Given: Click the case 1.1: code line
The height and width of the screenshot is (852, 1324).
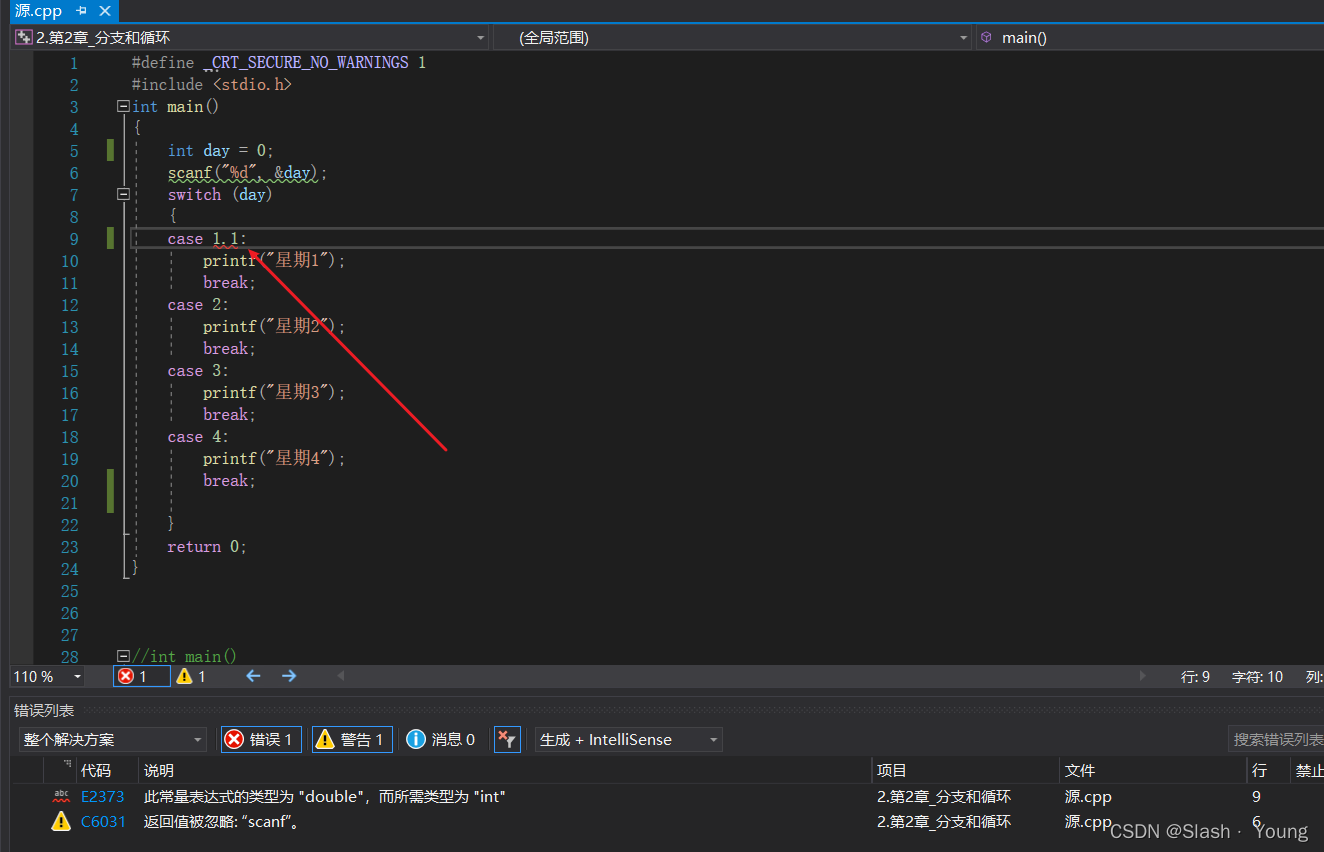Looking at the screenshot, I should click(x=207, y=238).
